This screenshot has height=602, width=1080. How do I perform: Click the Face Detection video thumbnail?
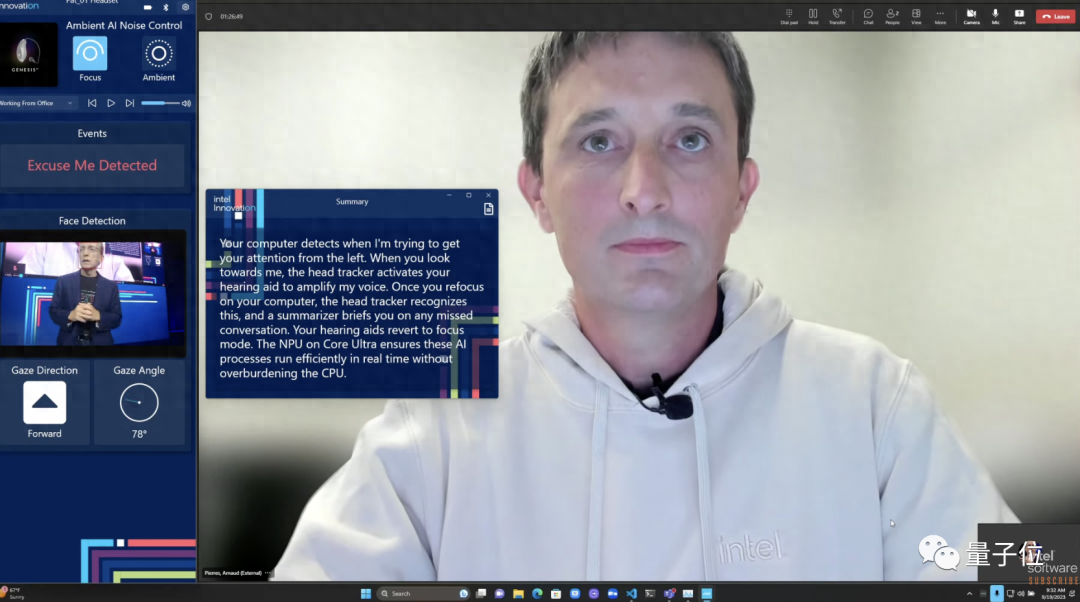click(x=93, y=290)
